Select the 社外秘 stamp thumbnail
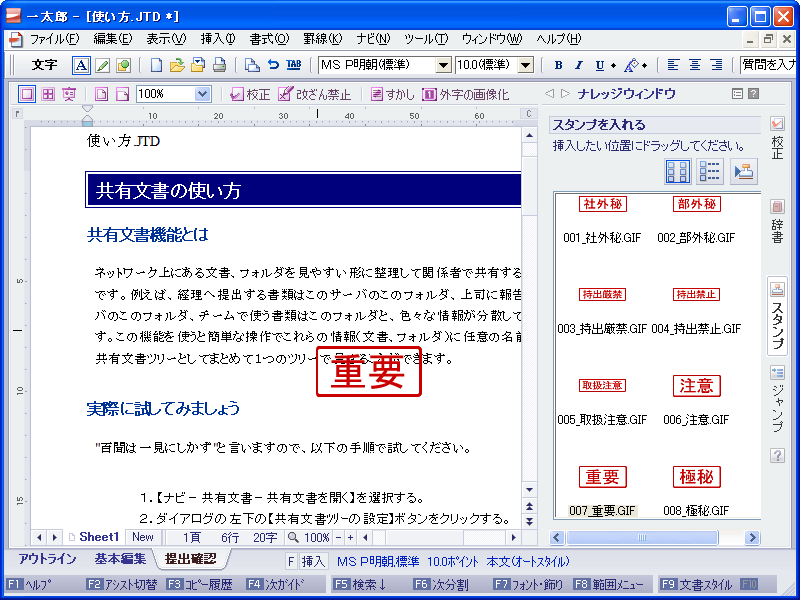The image size is (800, 600). pyautogui.click(x=603, y=204)
